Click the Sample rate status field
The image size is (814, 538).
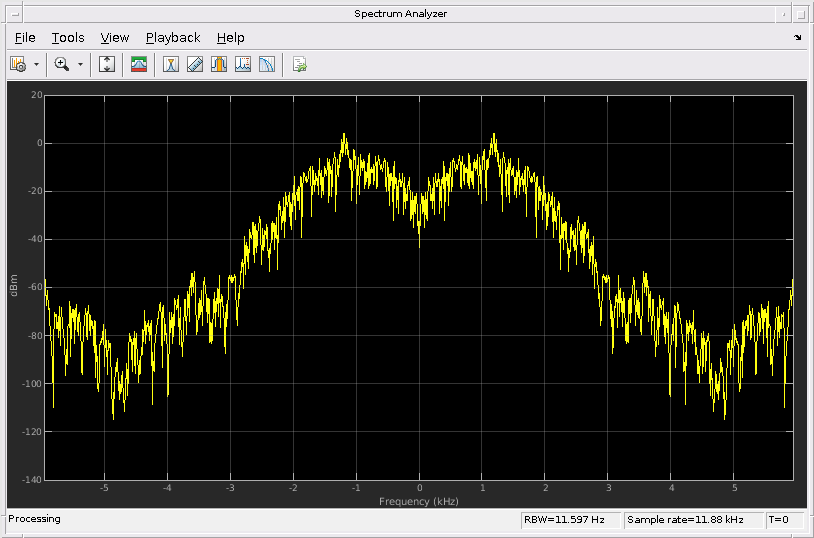click(685, 520)
